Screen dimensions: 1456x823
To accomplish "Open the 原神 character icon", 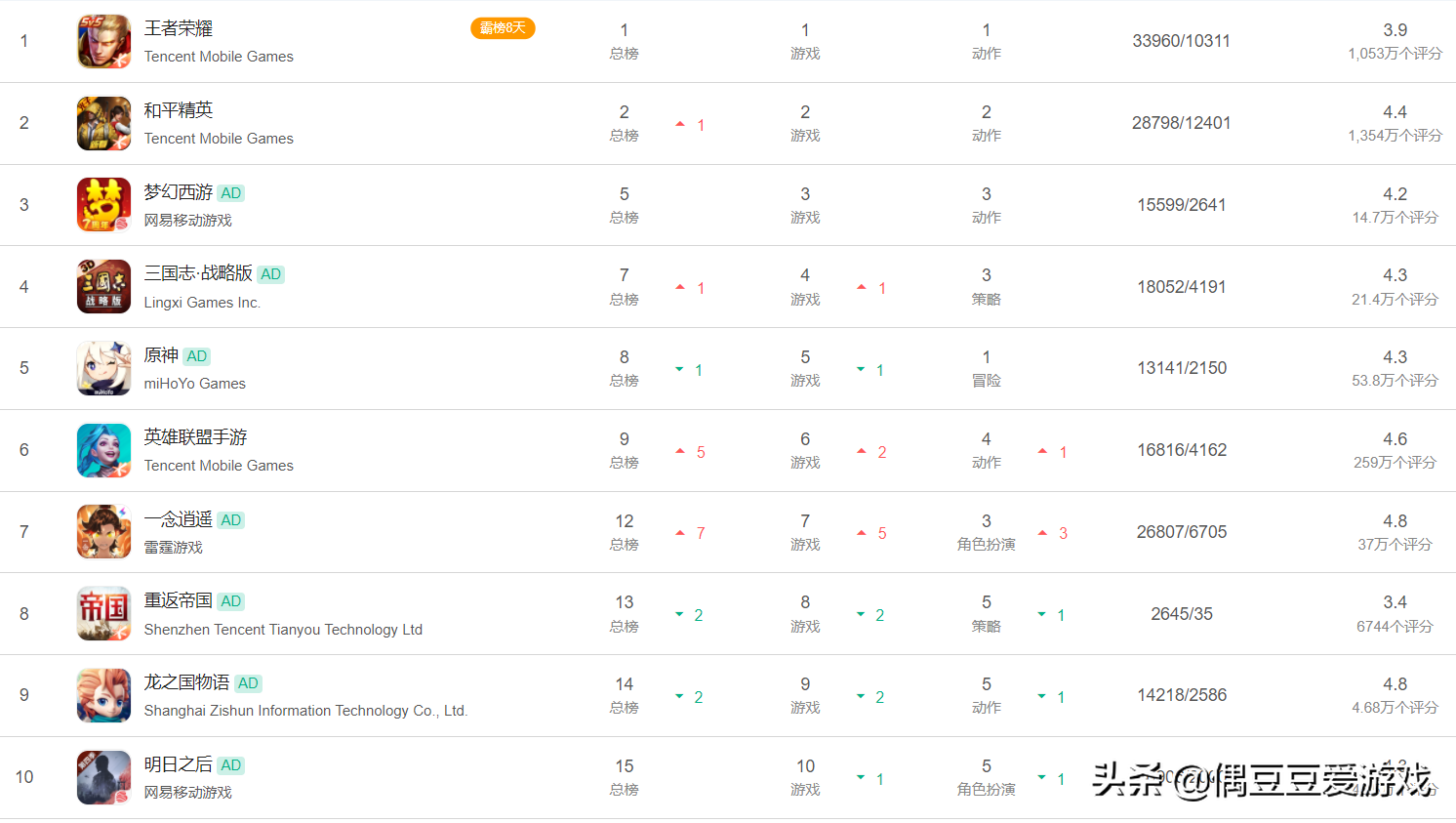I will (x=103, y=368).
